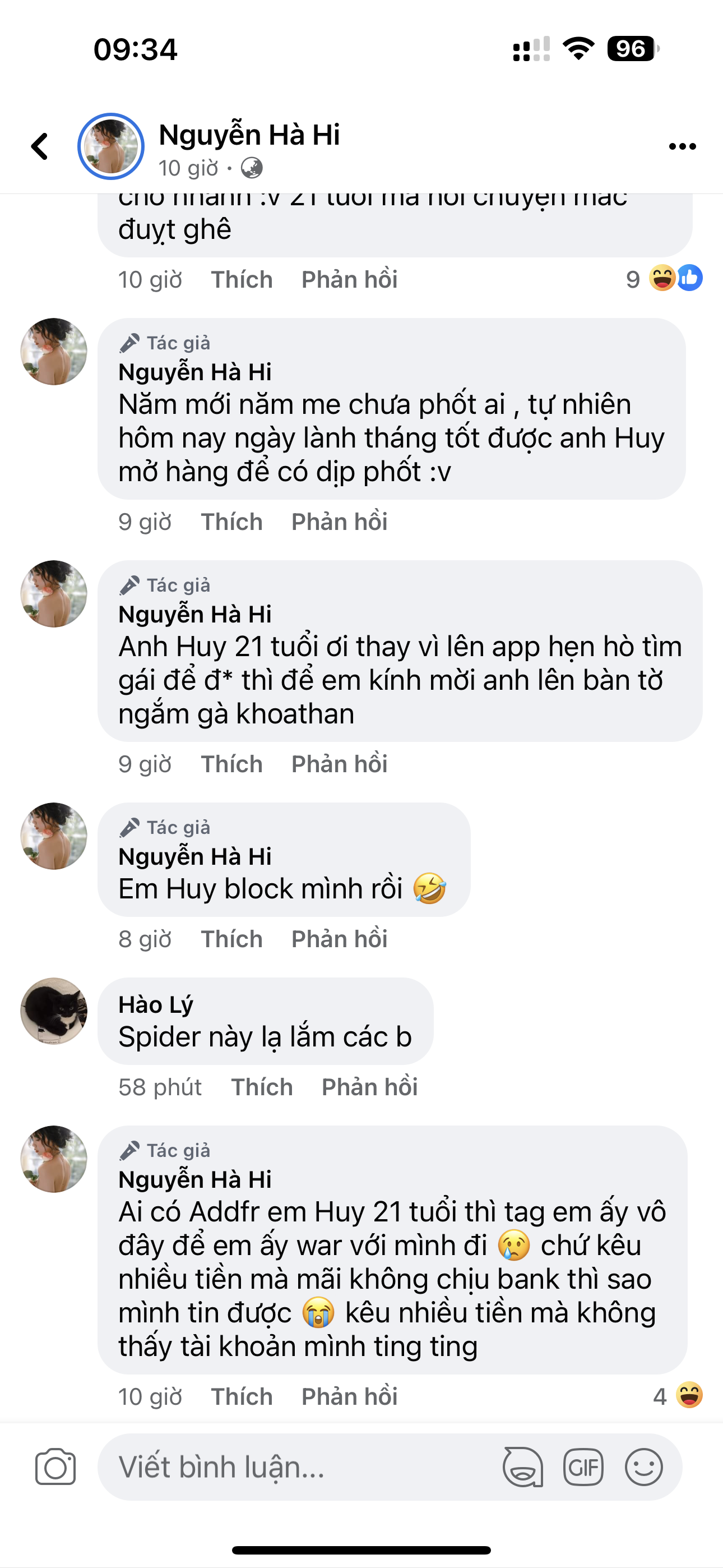The width and height of the screenshot is (723, 1568).
Task: Reply to the 'Anh Huy 21 tuổi' comment
Action: 339,764
